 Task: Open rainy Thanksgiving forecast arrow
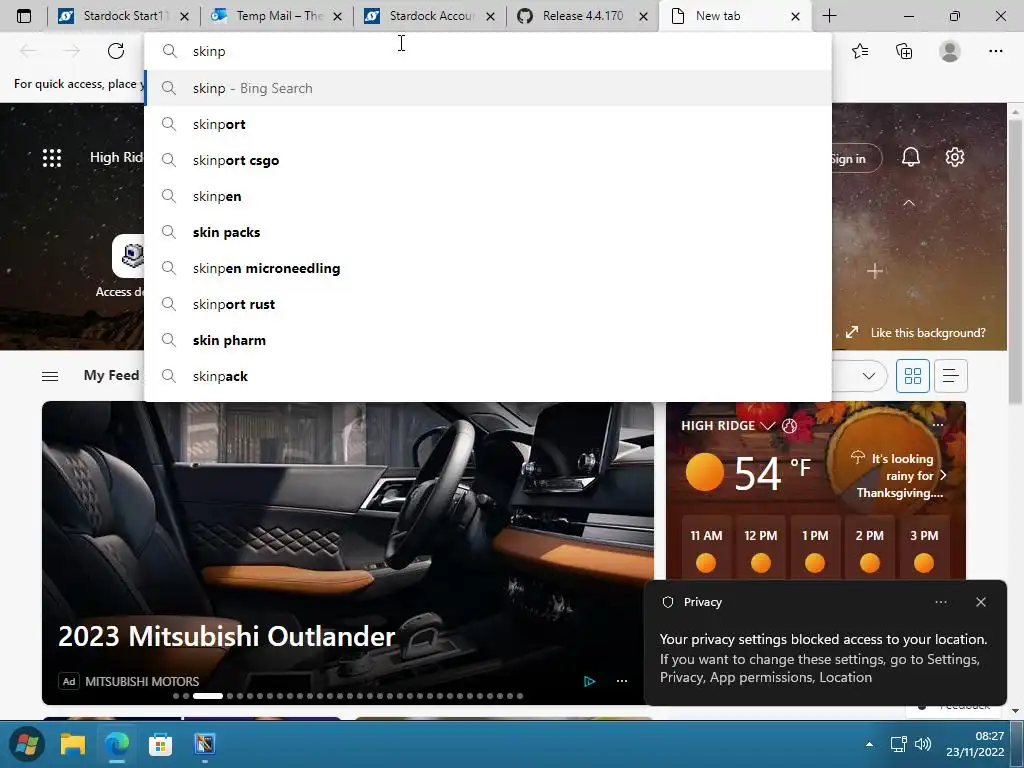click(943, 475)
